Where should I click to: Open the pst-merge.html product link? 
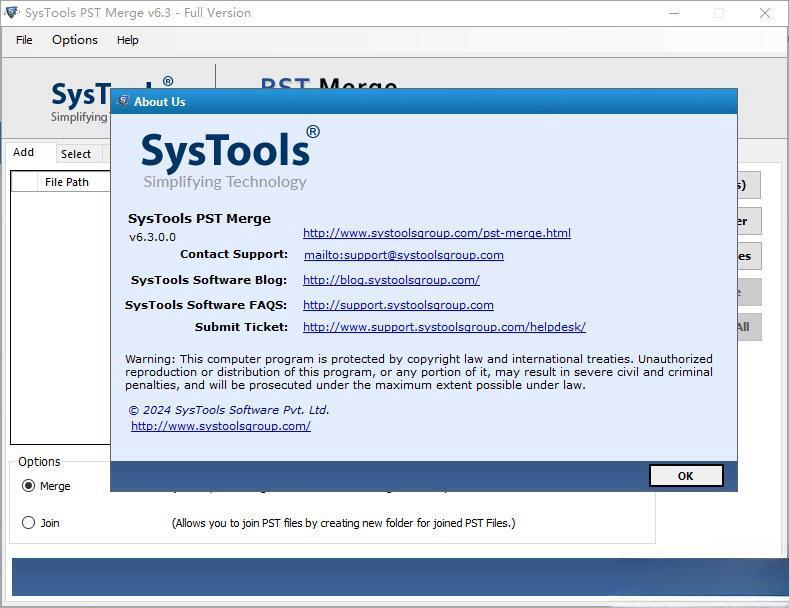[x=437, y=233]
